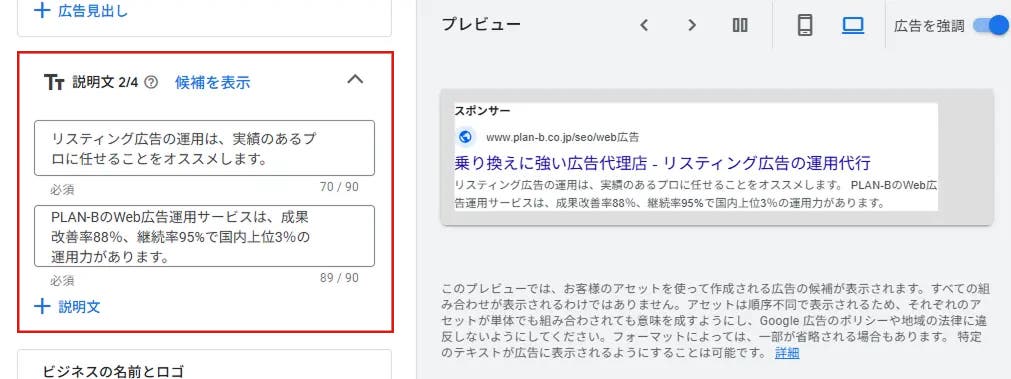
Task: Pause the preview rotation
Action: [740, 25]
